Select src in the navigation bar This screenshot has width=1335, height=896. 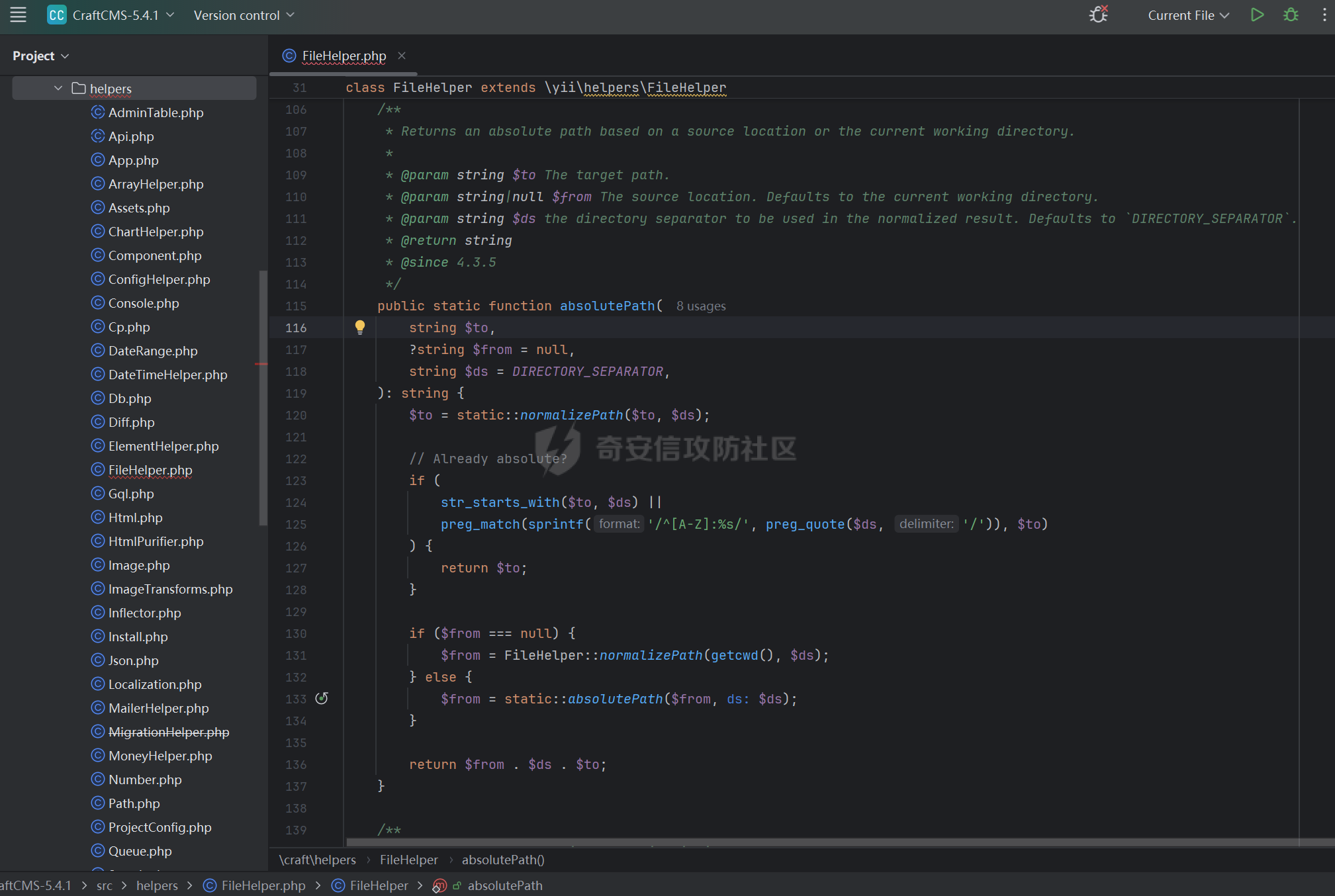point(104,885)
